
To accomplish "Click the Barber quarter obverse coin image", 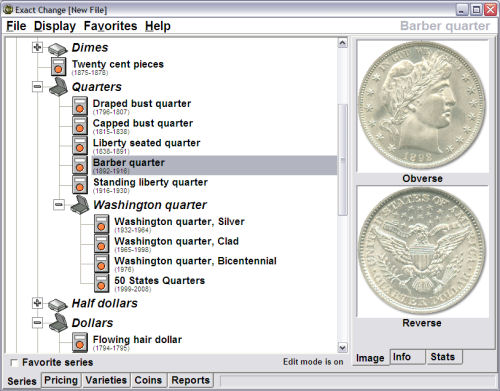I will tap(422, 105).
